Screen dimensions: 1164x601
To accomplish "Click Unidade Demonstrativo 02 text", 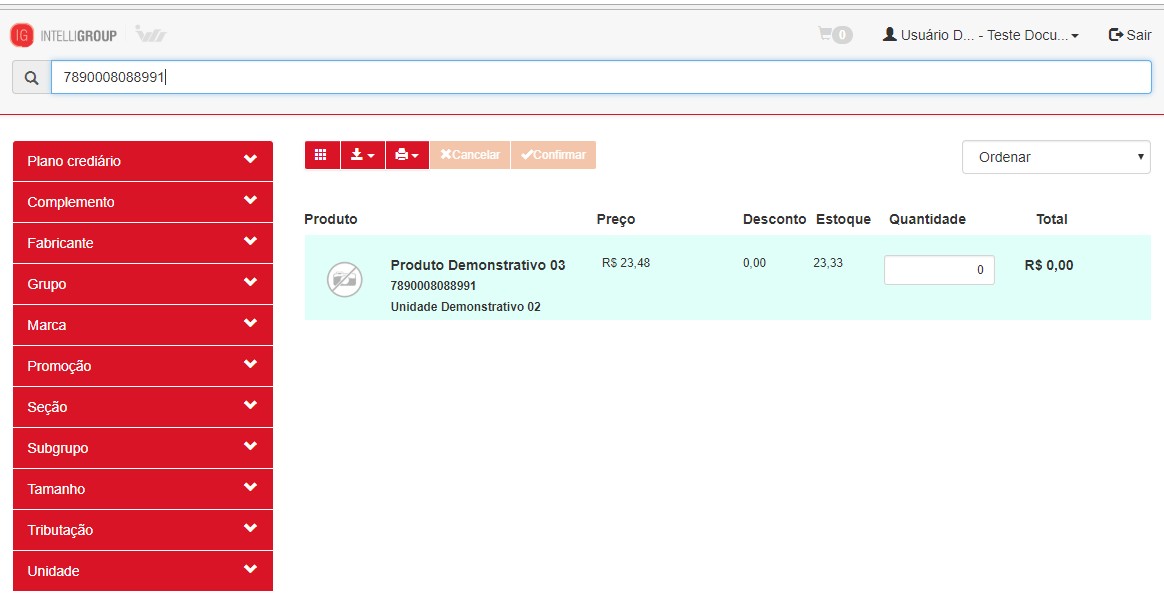I will coord(465,306).
